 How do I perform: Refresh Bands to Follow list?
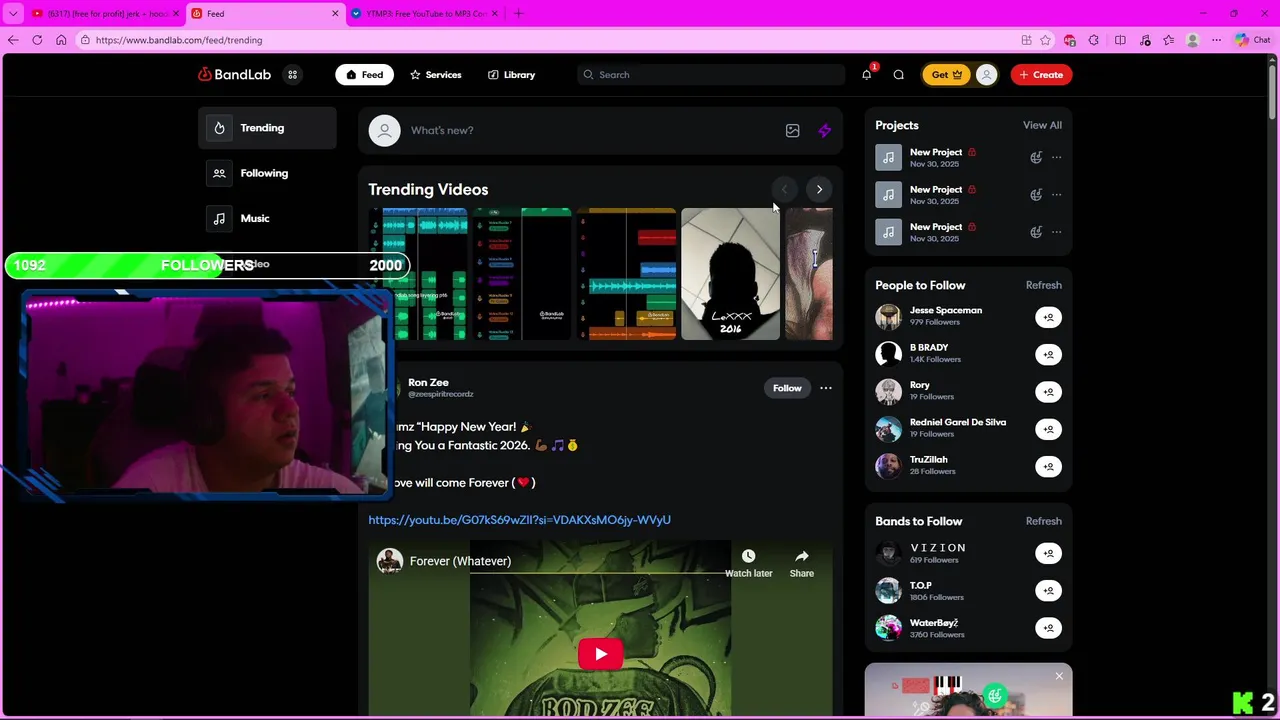(1043, 521)
